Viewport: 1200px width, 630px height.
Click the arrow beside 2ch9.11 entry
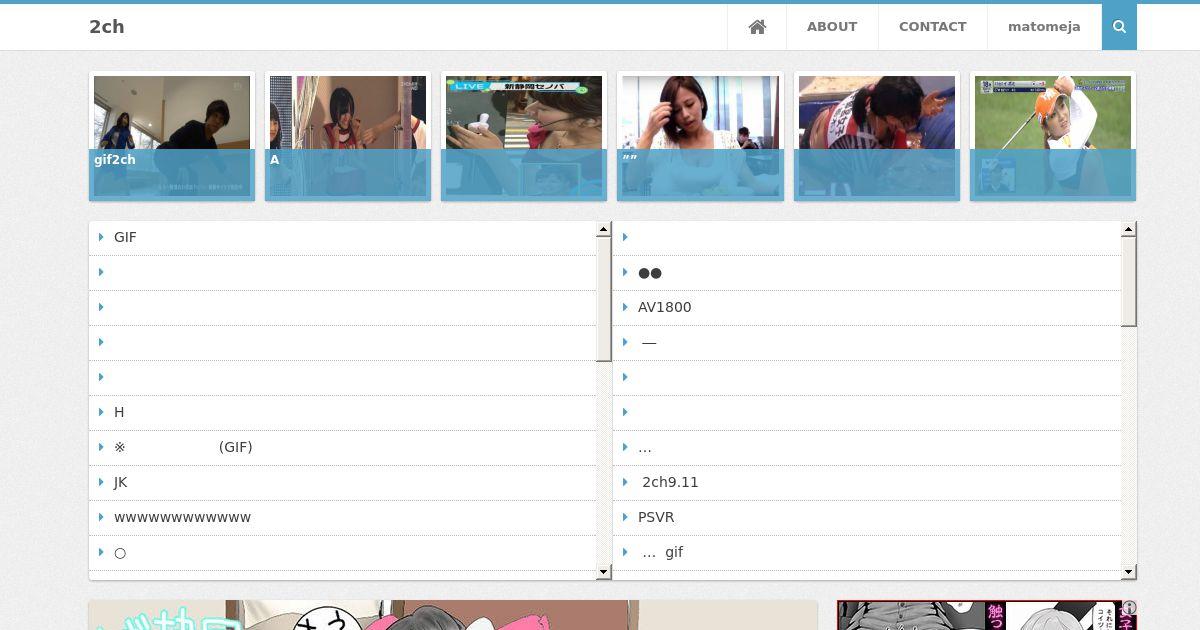tap(625, 482)
